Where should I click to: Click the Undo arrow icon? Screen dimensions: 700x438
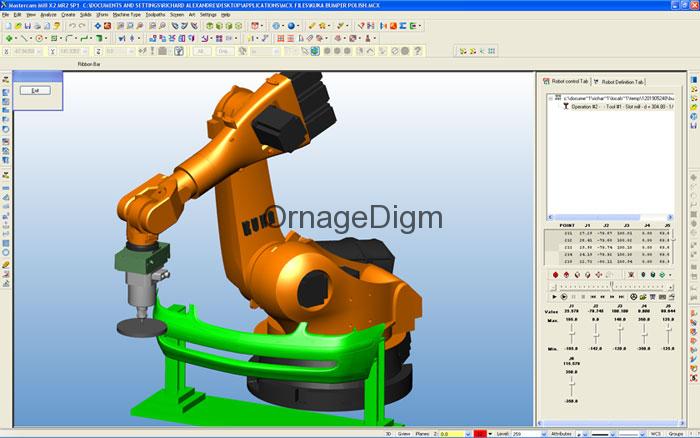[x=72, y=26]
